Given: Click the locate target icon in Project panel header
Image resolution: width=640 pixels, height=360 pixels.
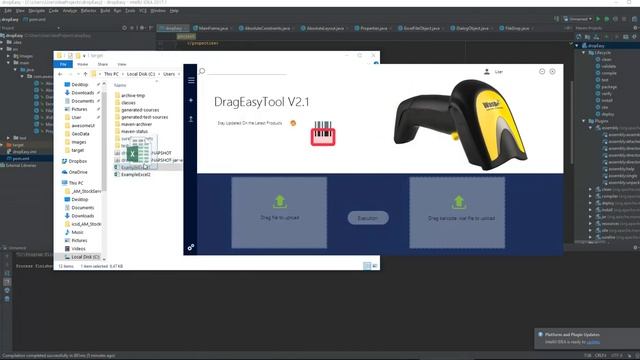Looking at the screenshot, I should (x=124, y=28).
